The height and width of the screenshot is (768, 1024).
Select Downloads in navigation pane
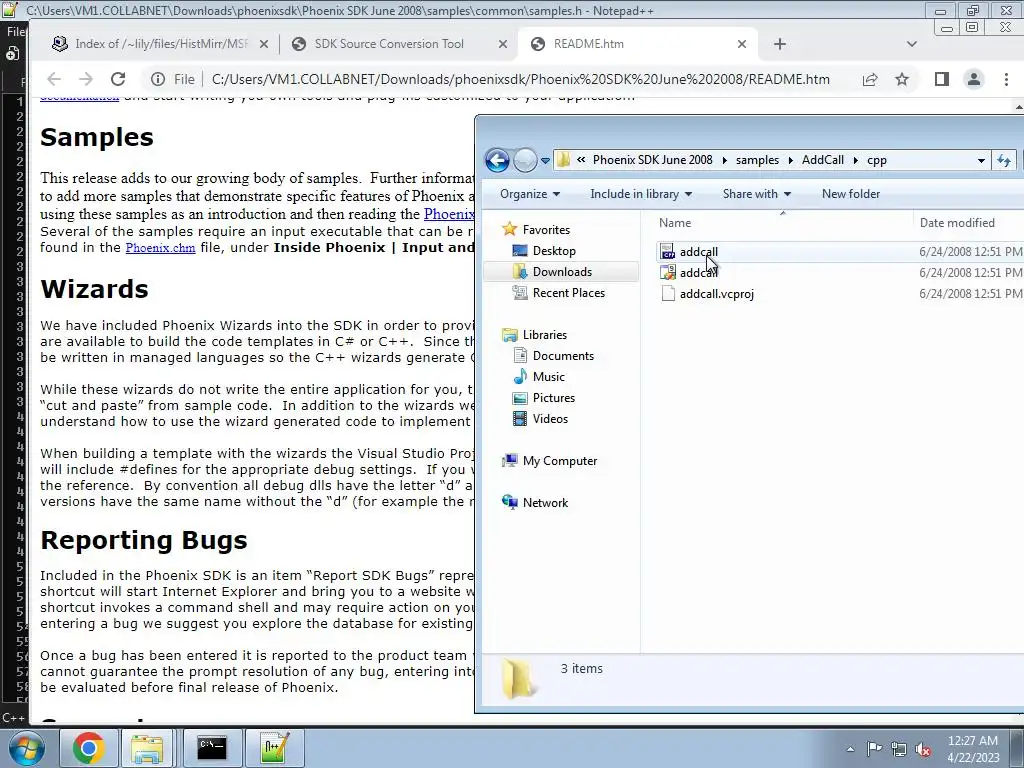[x=562, y=272]
